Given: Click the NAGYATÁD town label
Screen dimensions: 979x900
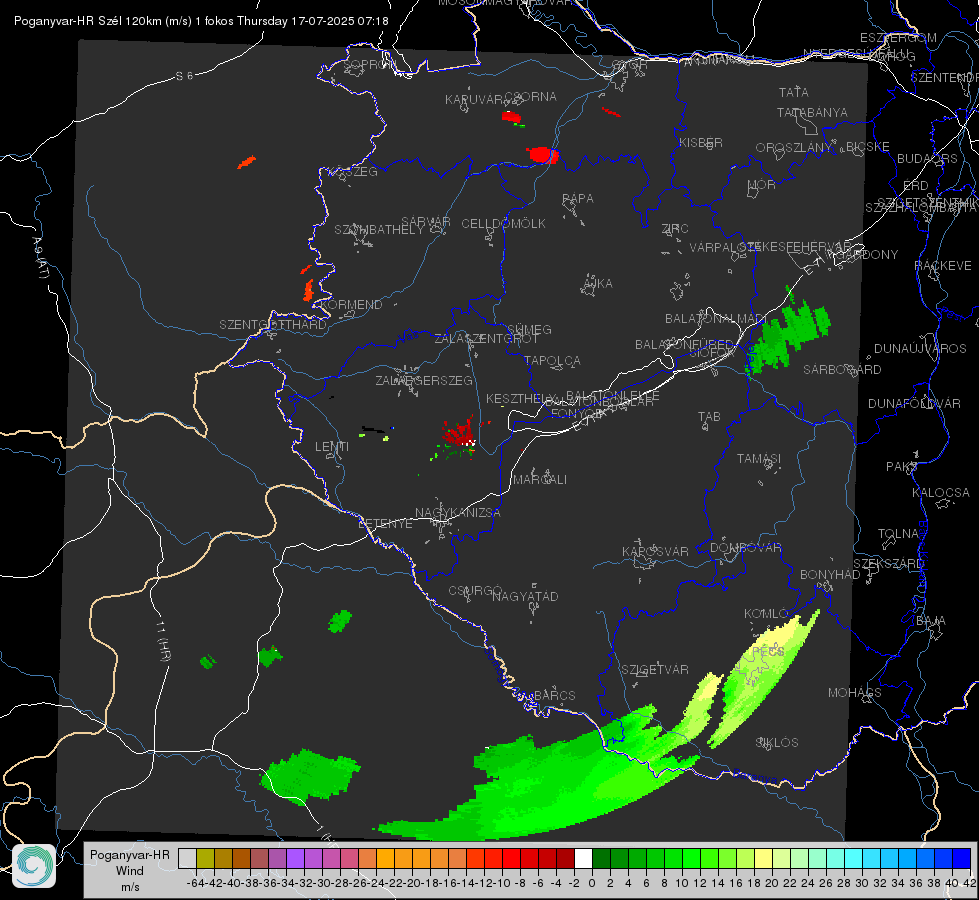Looking at the screenshot, I should [x=525, y=596].
